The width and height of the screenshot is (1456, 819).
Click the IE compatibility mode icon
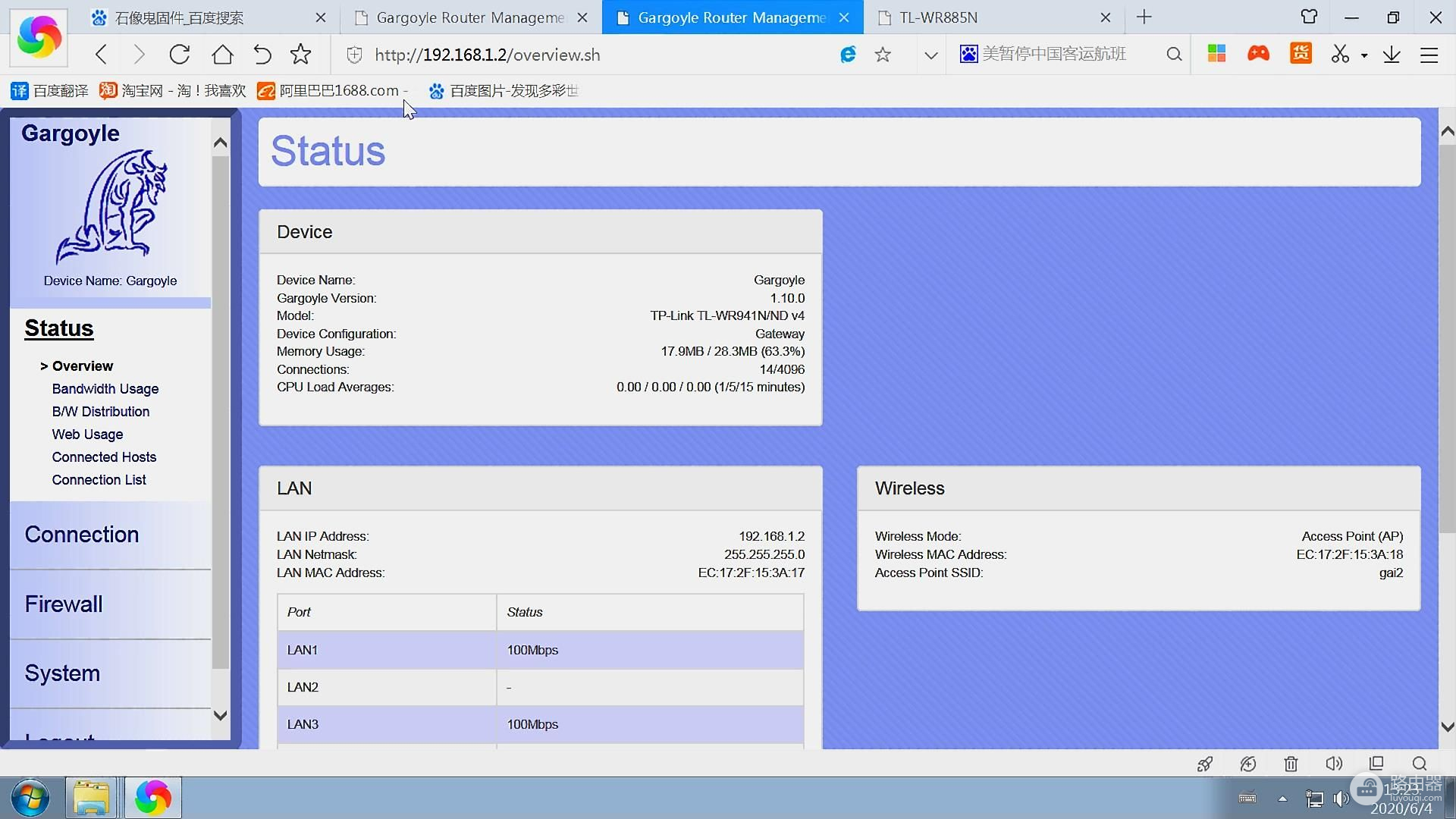[x=848, y=55]
